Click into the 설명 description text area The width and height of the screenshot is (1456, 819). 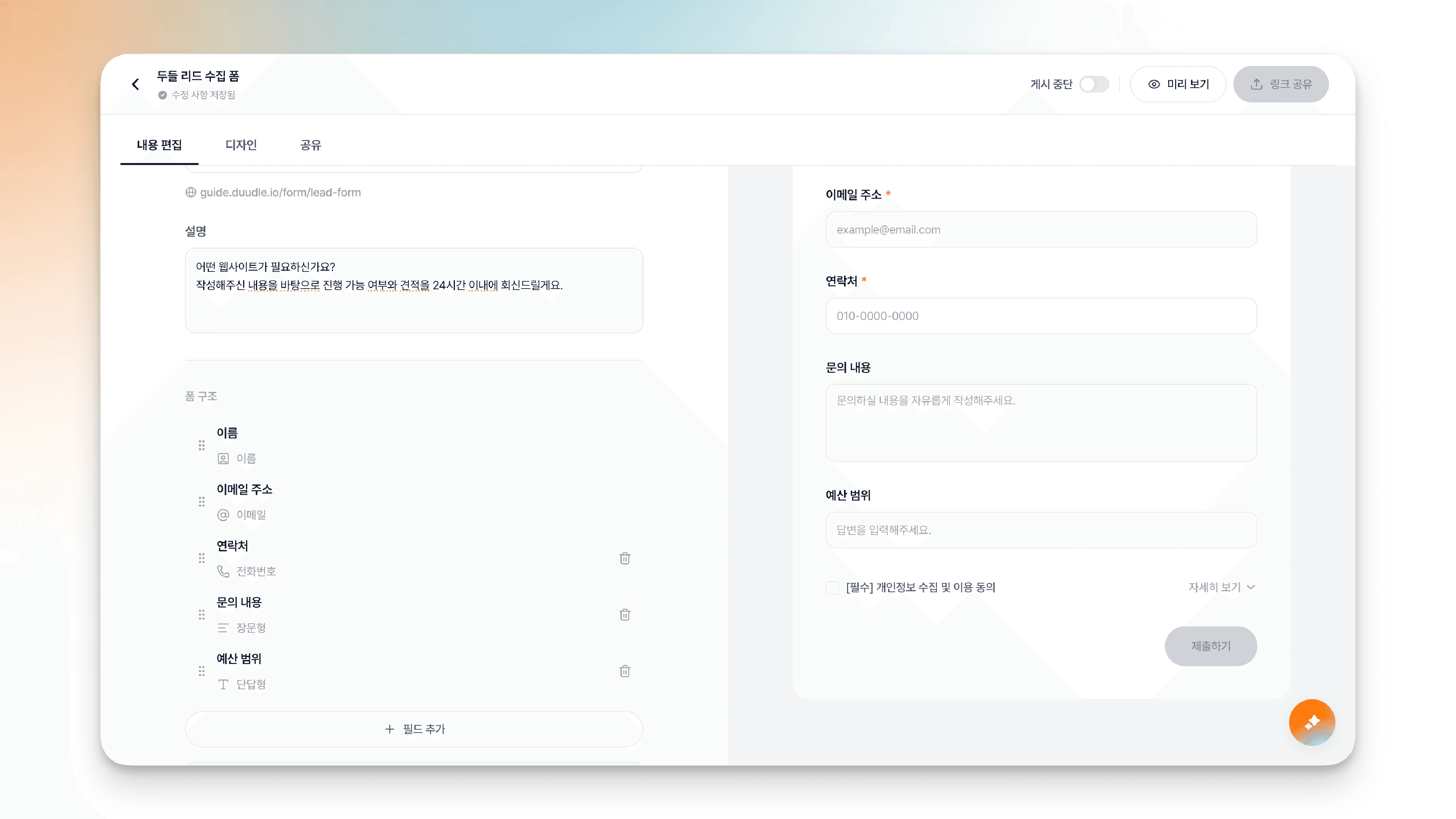click(414, 290)
